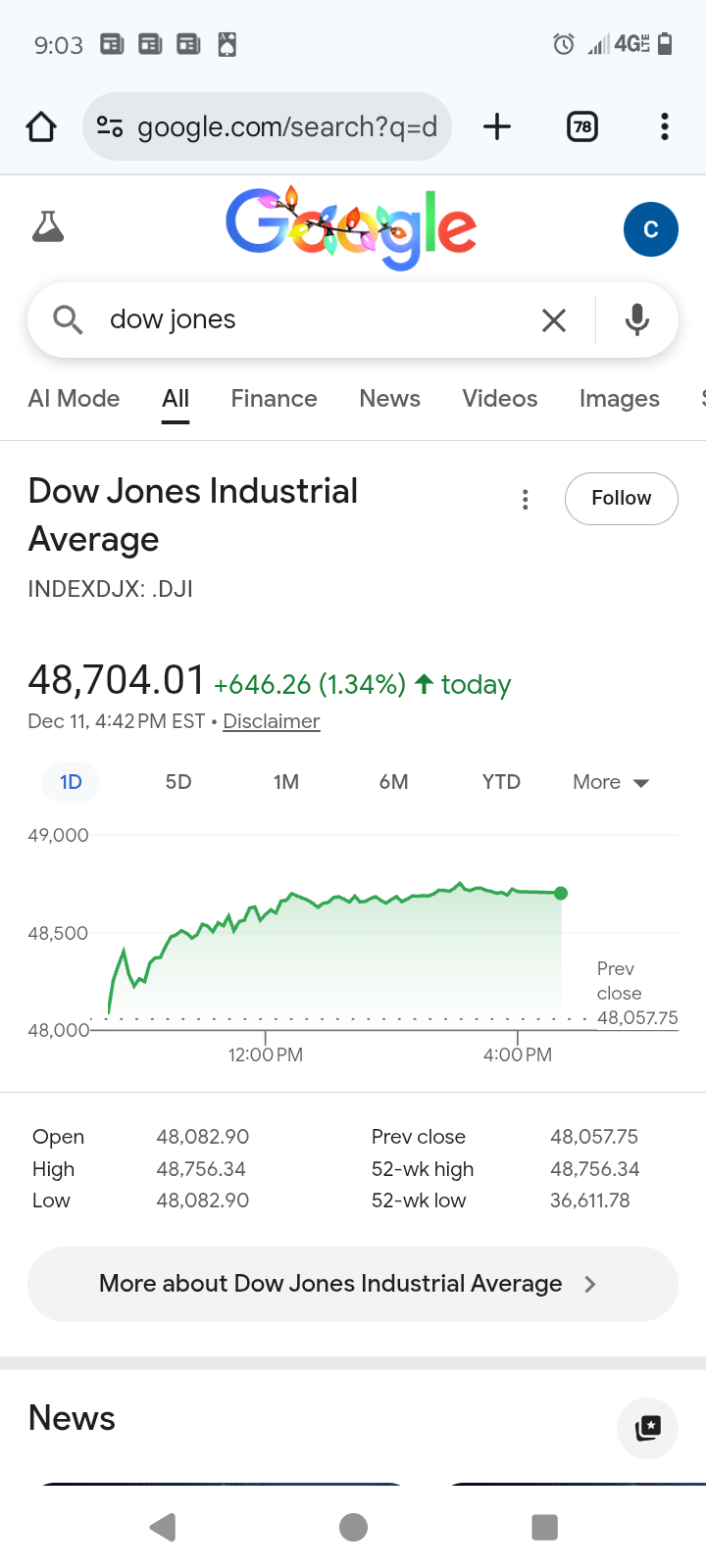Tap the chart's current price marker dot

[x=561, y=893]
